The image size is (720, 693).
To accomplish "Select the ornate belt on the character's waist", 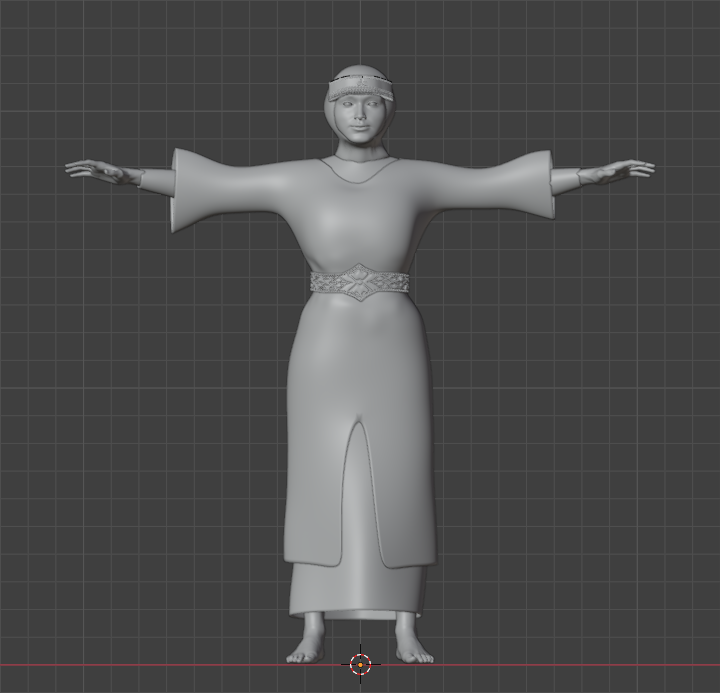I will [360, 283].
